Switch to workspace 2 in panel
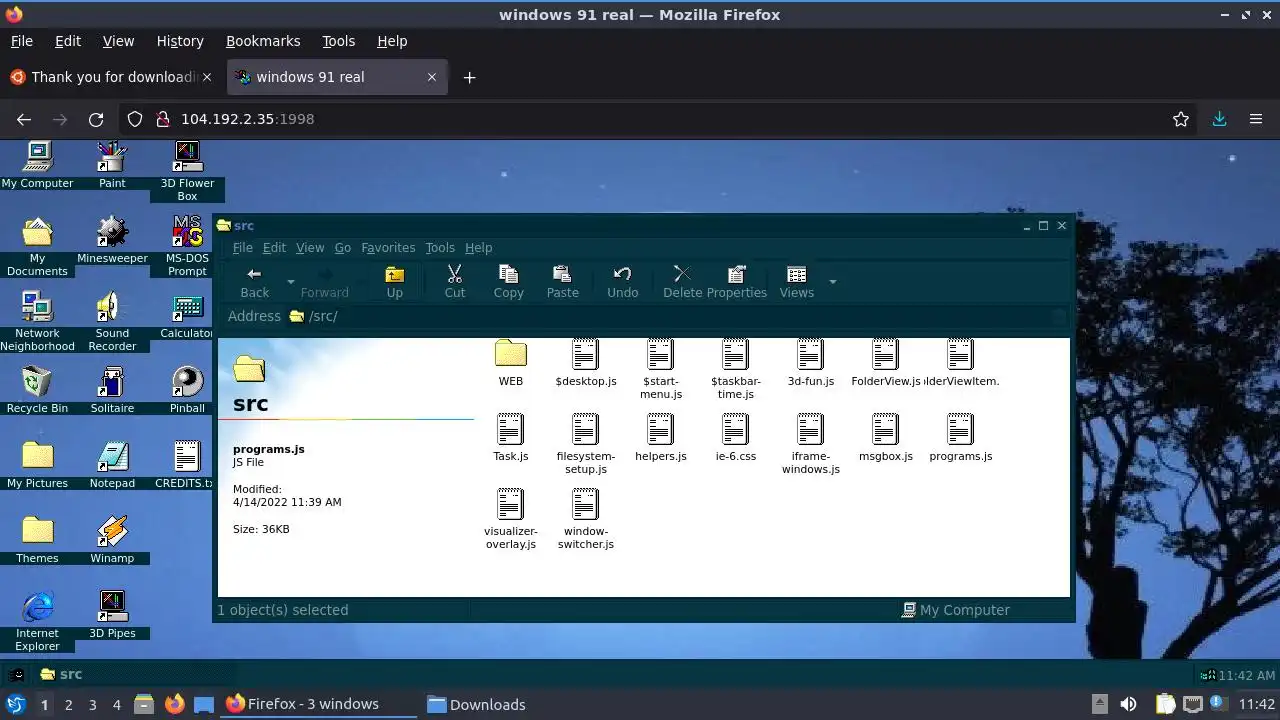Screen dimensions: 1280x720 tap(68, 704)
